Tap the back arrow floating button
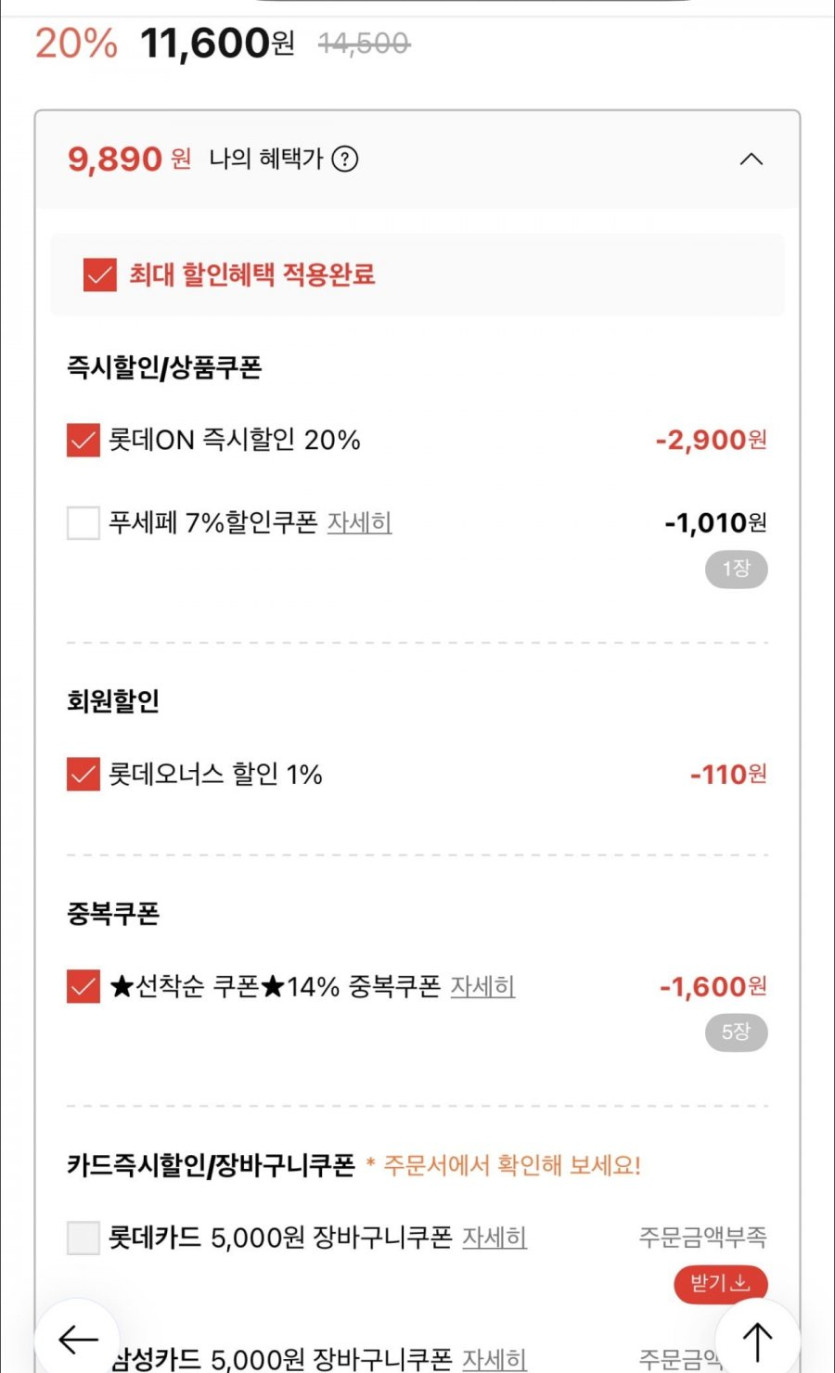This screenshot has width=835, height=1373. click(x=77, y=1338)
